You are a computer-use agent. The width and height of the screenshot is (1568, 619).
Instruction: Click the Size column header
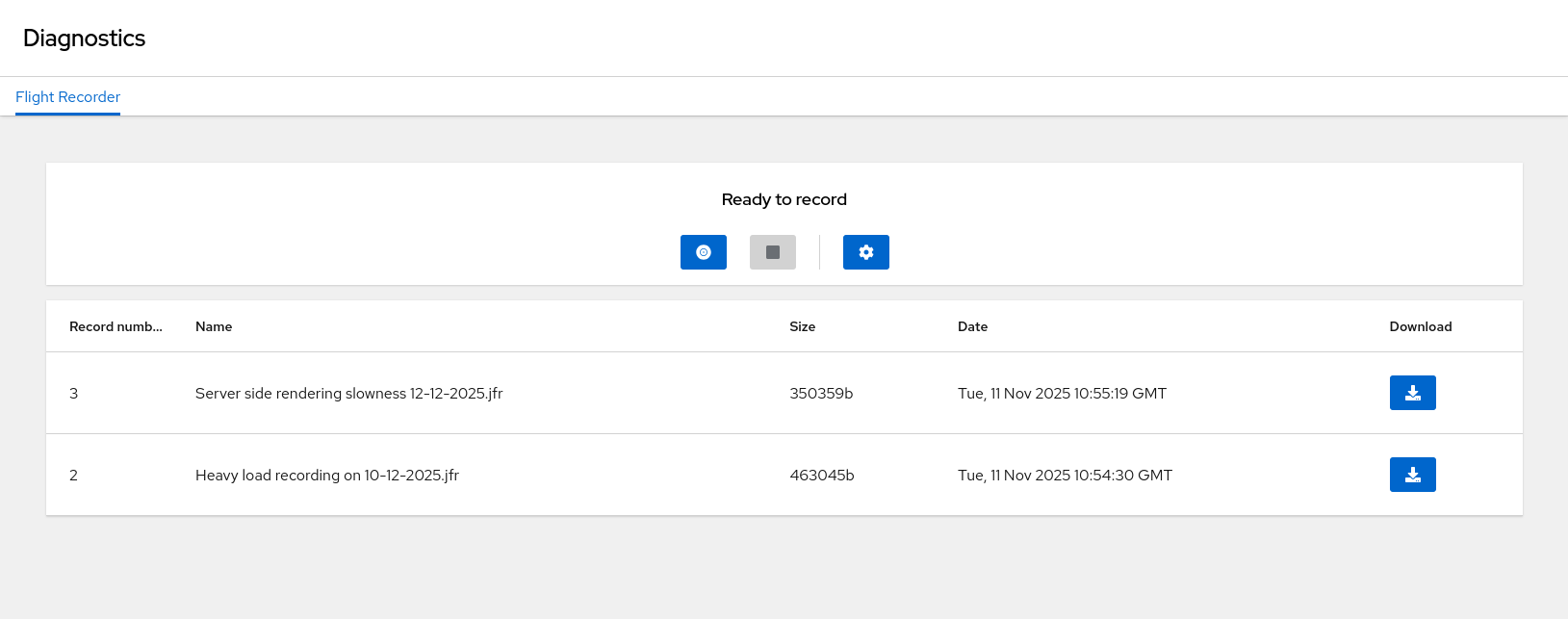click(802, 326)
